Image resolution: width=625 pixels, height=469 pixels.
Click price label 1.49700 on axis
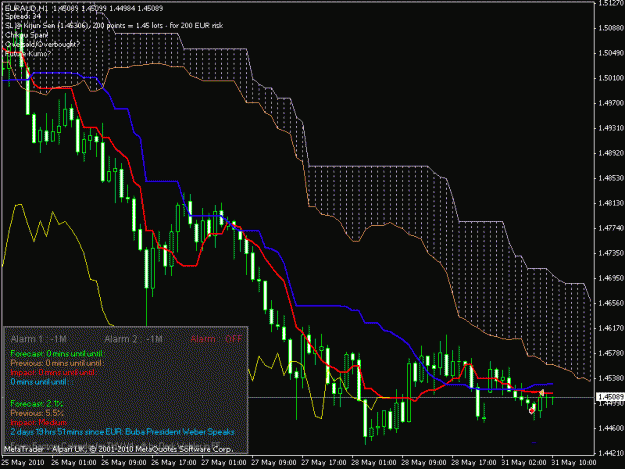[x=611, y=103]
